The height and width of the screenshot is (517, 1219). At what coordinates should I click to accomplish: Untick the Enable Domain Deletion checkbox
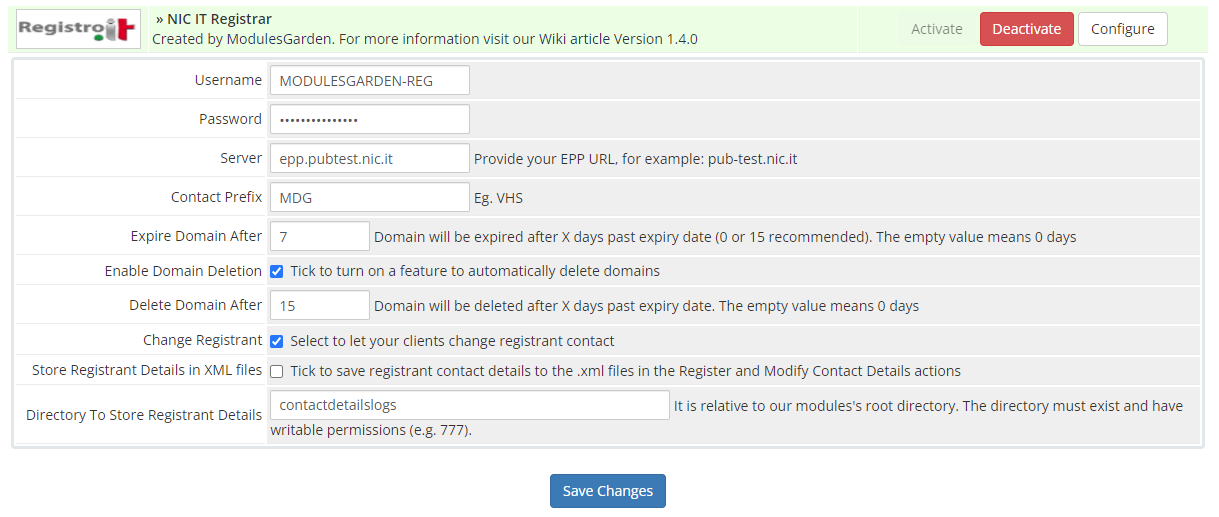tap(277, 271)
